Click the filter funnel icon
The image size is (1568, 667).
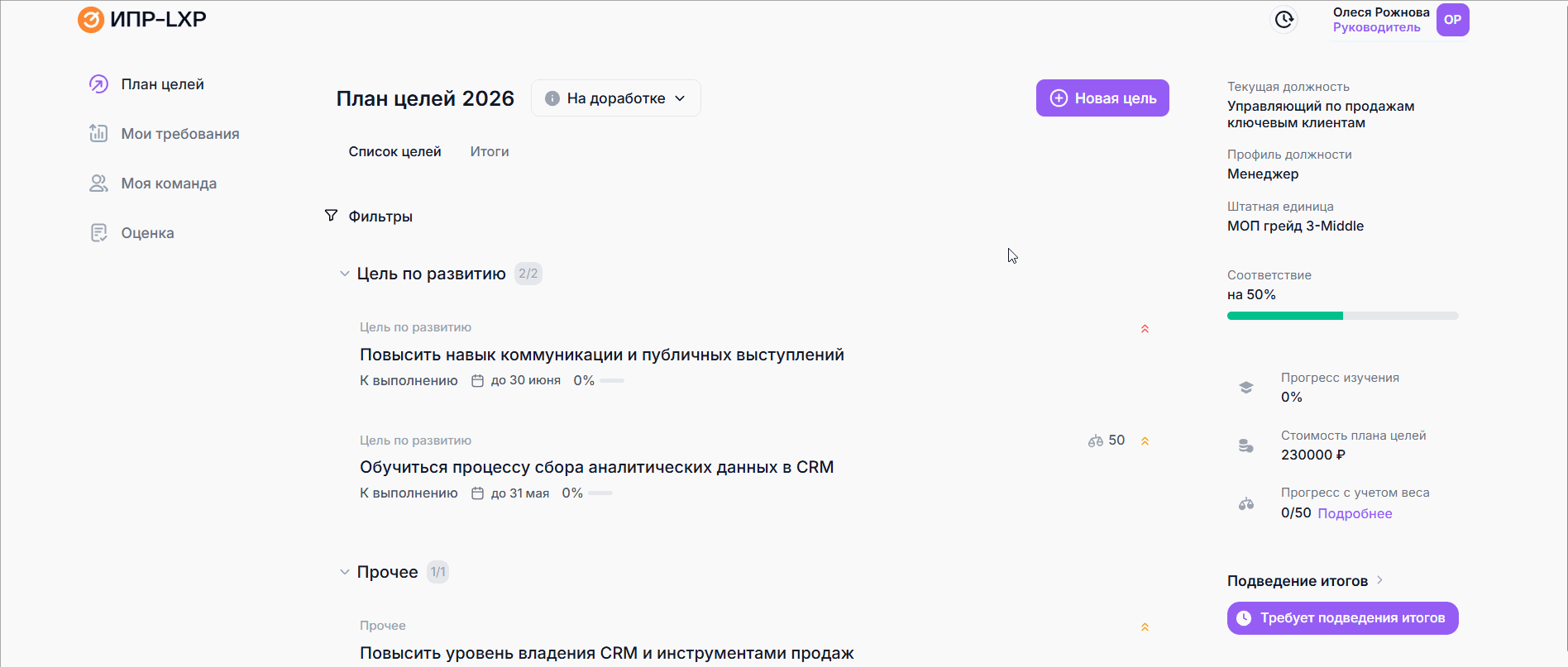pos(331,216)
